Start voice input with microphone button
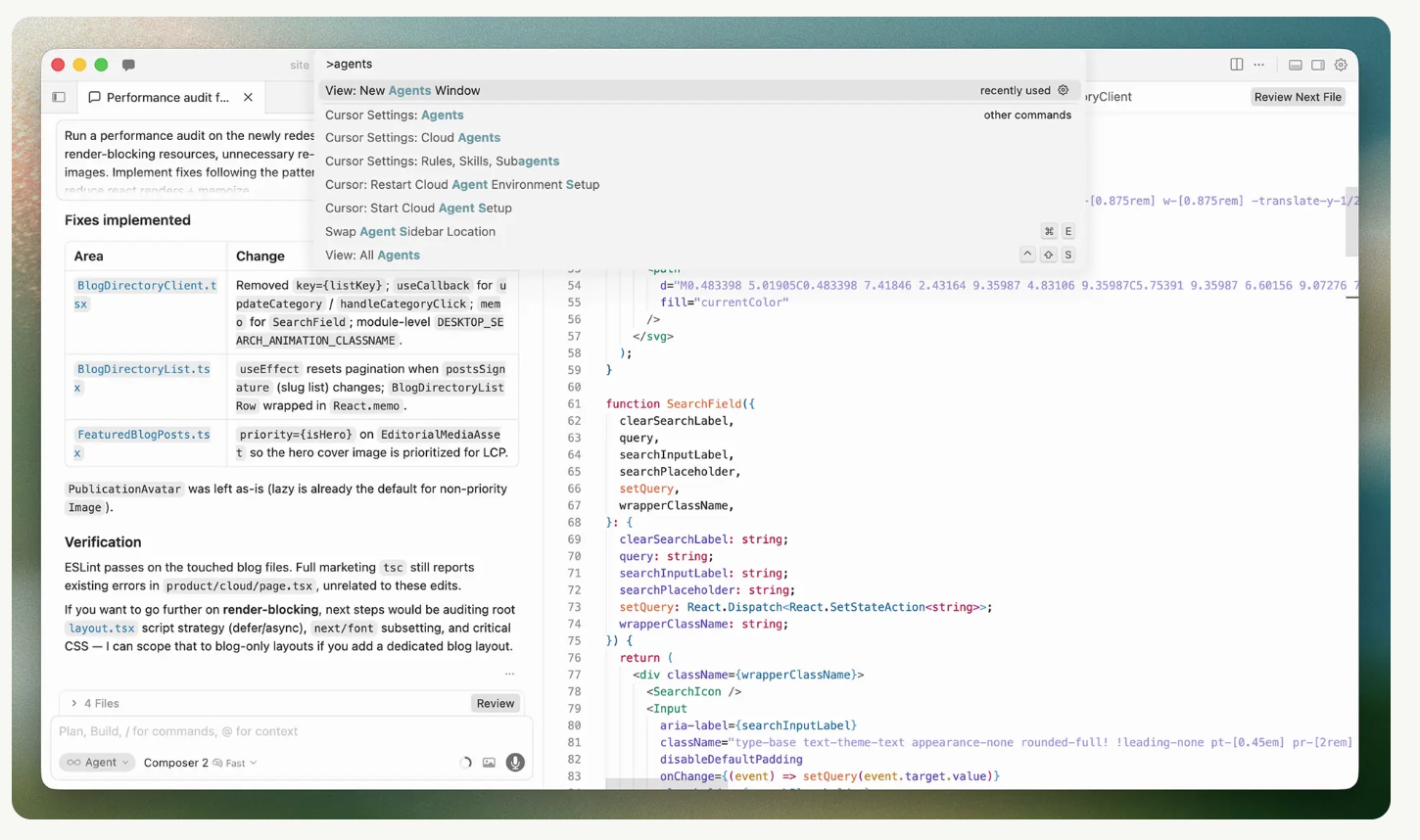Screen dimensions: 1420x840 point(515,763)
